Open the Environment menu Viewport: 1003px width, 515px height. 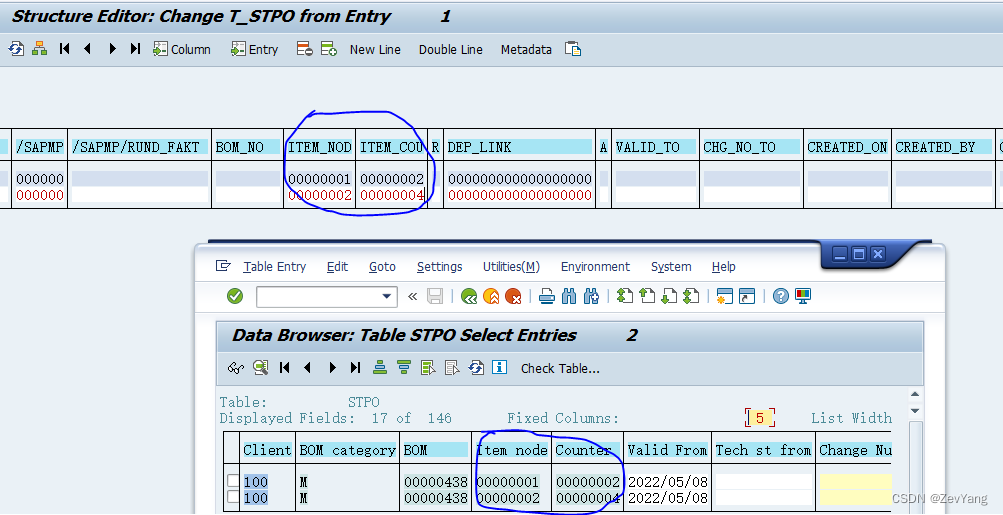pyautogui.click(x=595, y=267)
